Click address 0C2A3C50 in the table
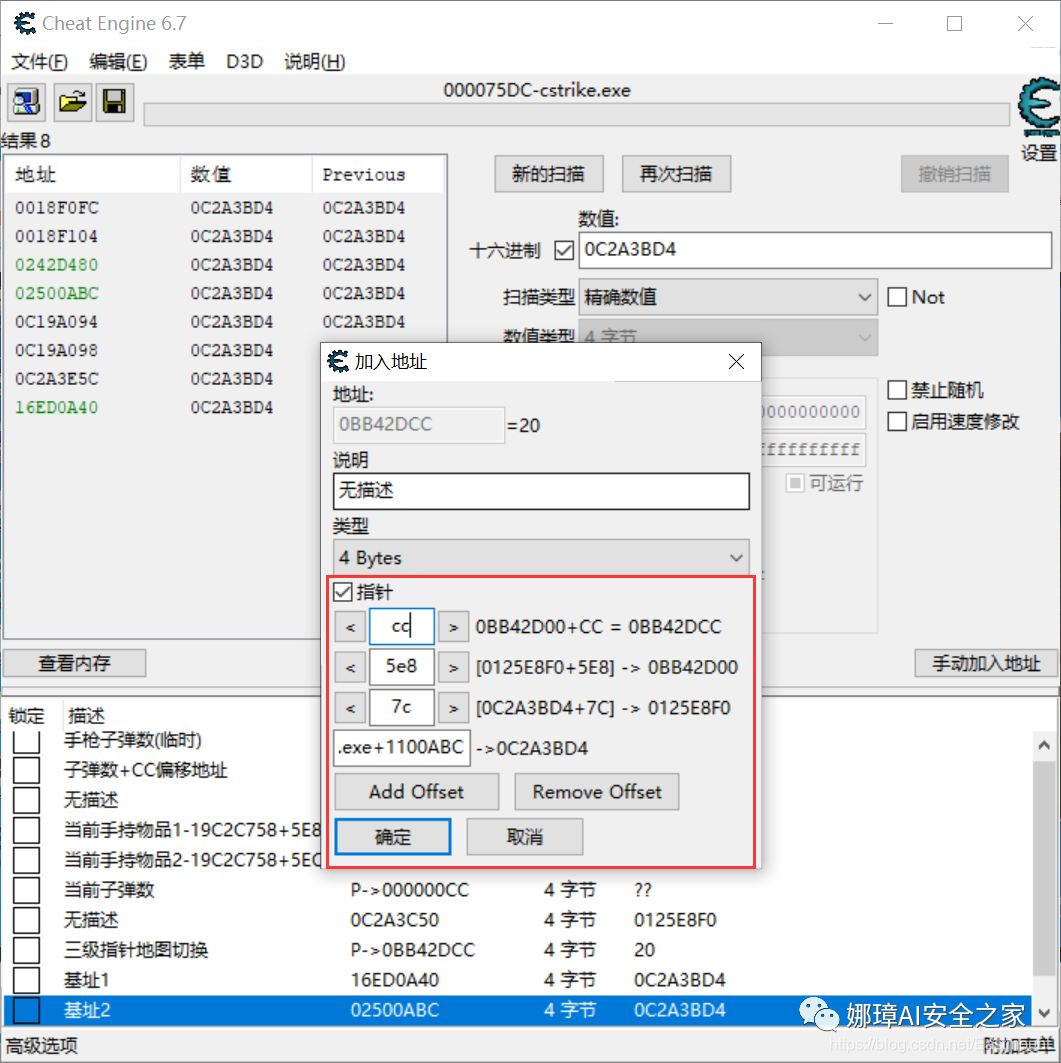 395,920
